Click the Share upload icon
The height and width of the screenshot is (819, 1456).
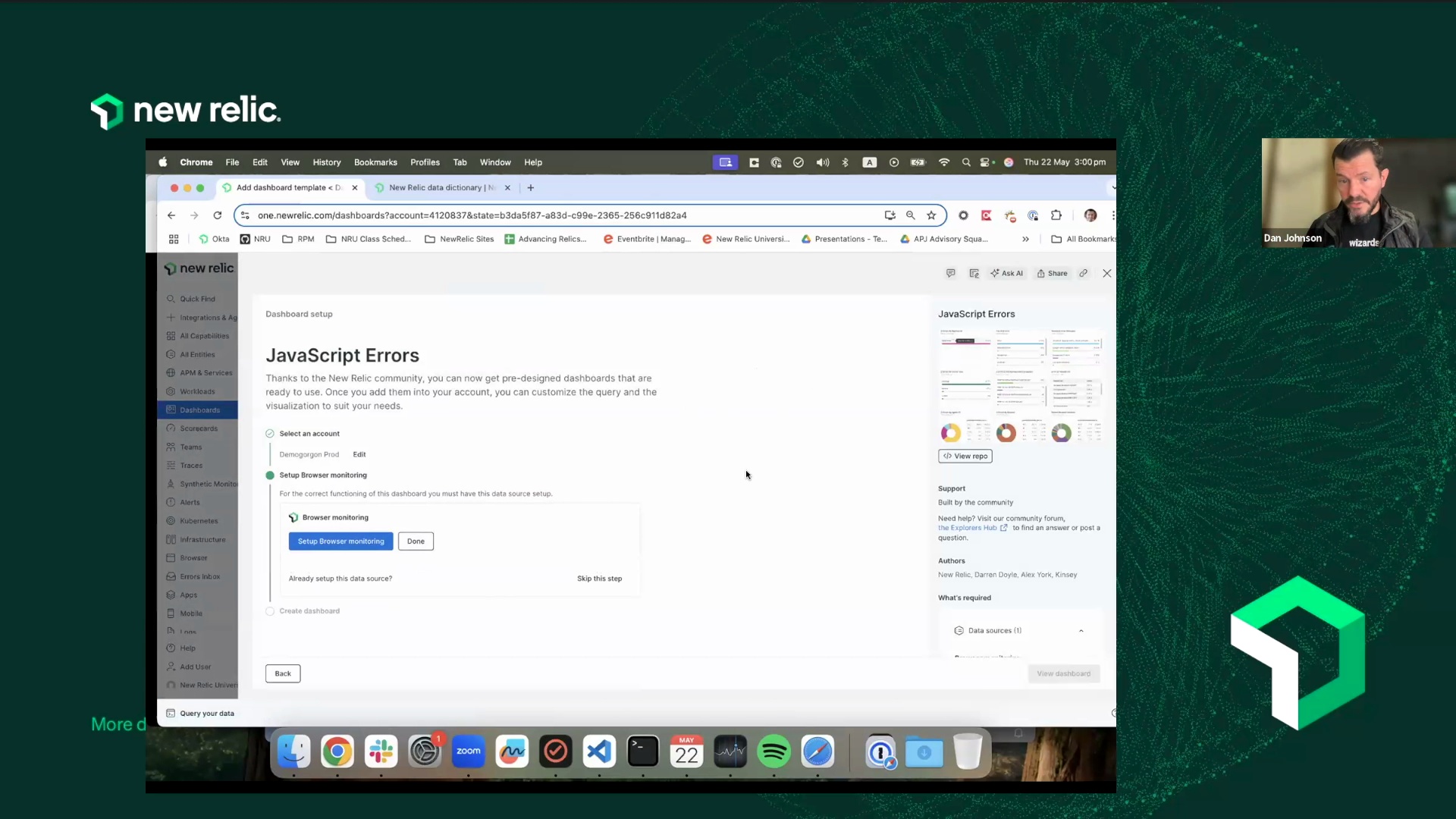coord(1041,273)
